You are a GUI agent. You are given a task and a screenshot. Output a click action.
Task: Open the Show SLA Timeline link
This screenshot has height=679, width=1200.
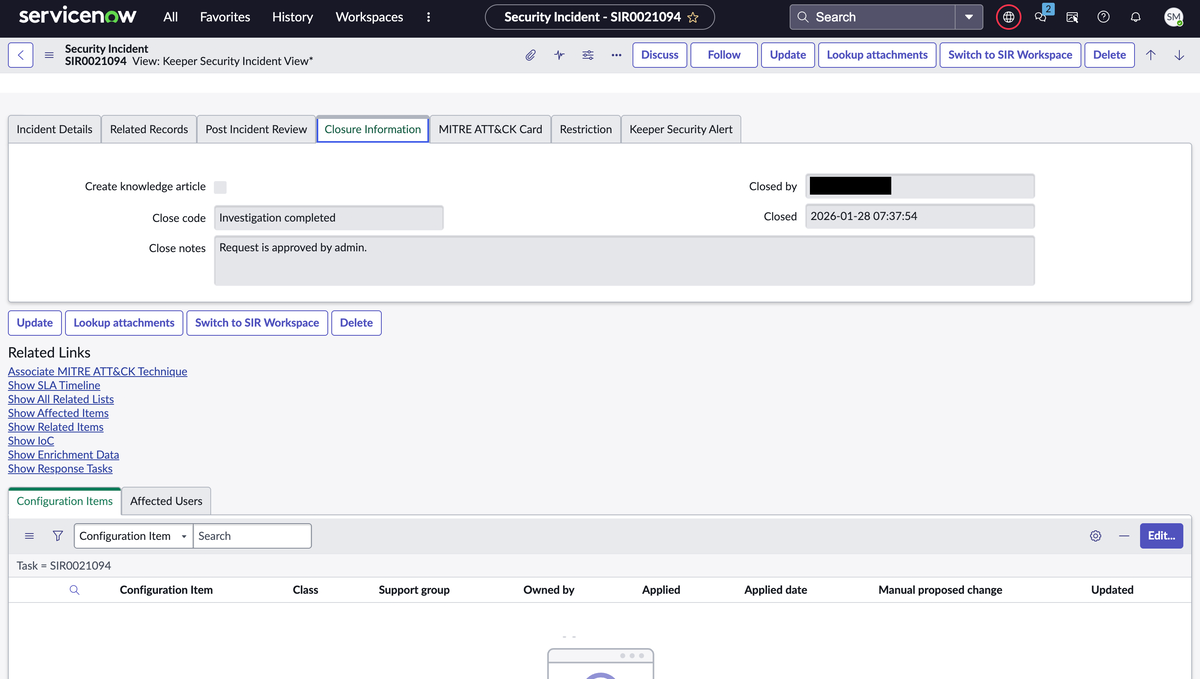54,385
